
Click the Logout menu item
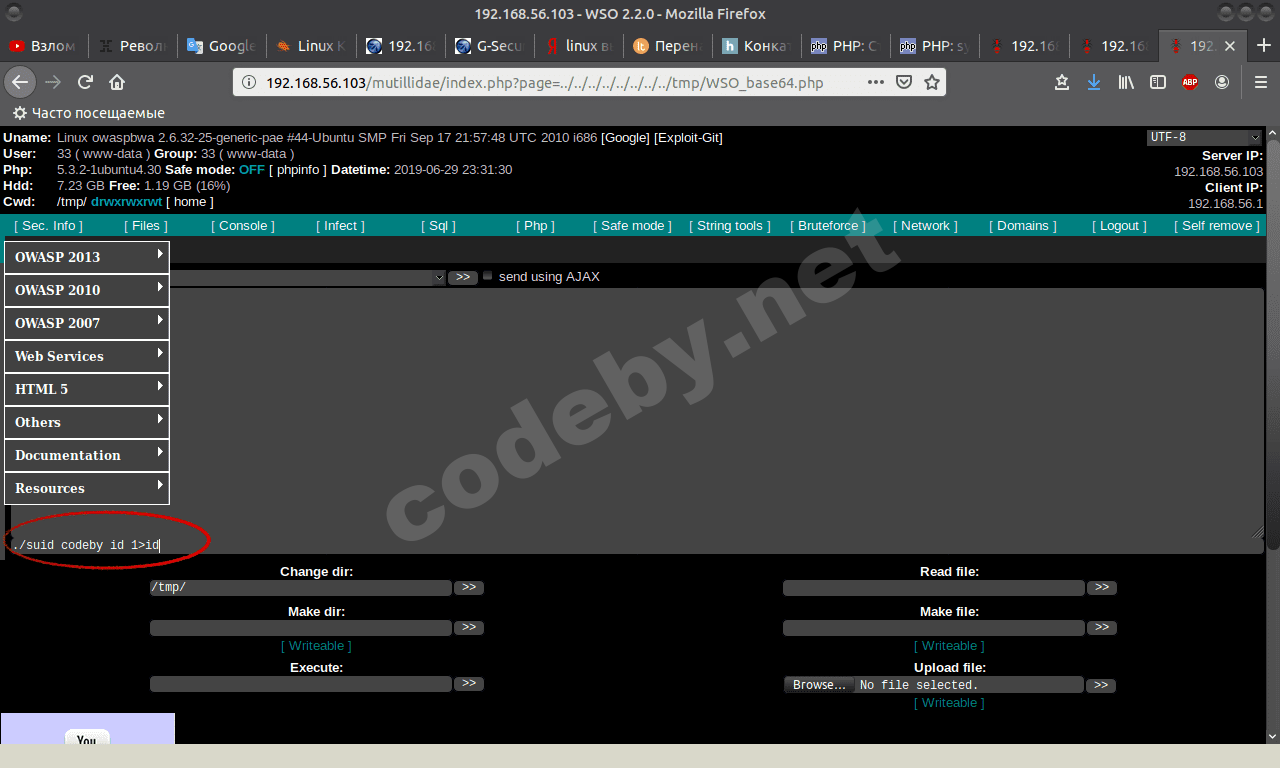click(x=1120, y=226)
